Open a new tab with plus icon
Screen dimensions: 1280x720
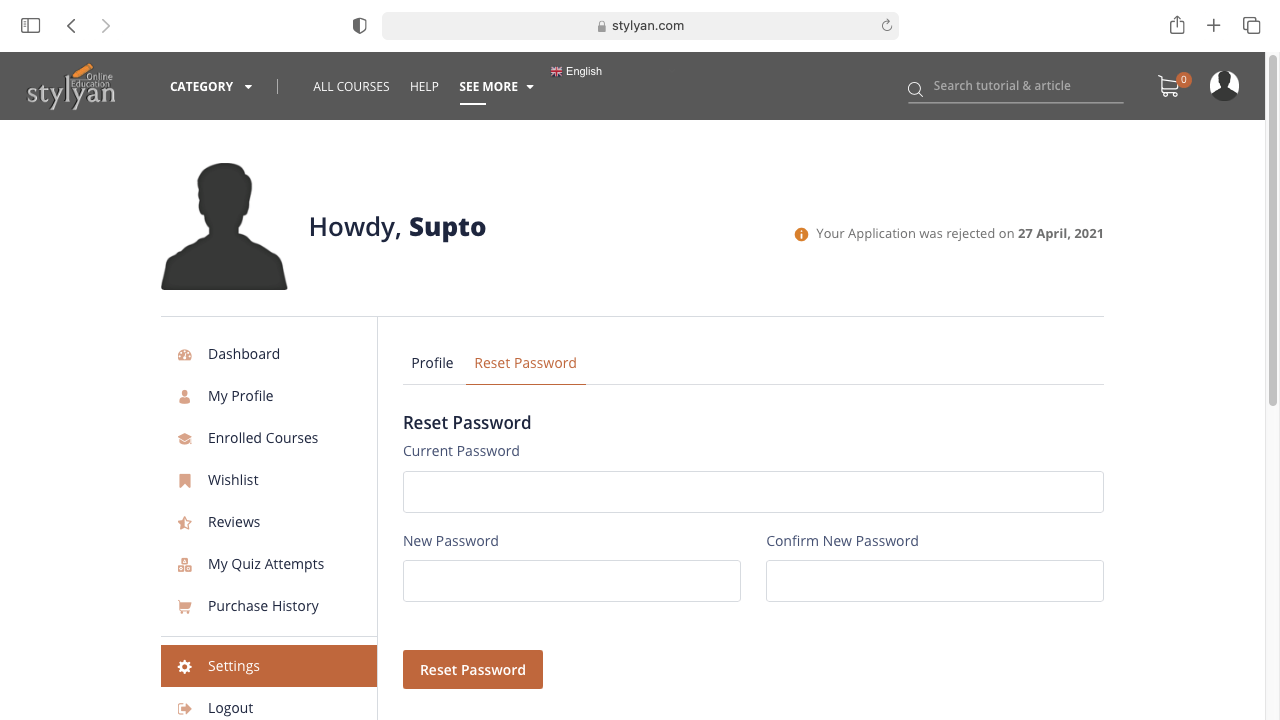click(1213, 26)
